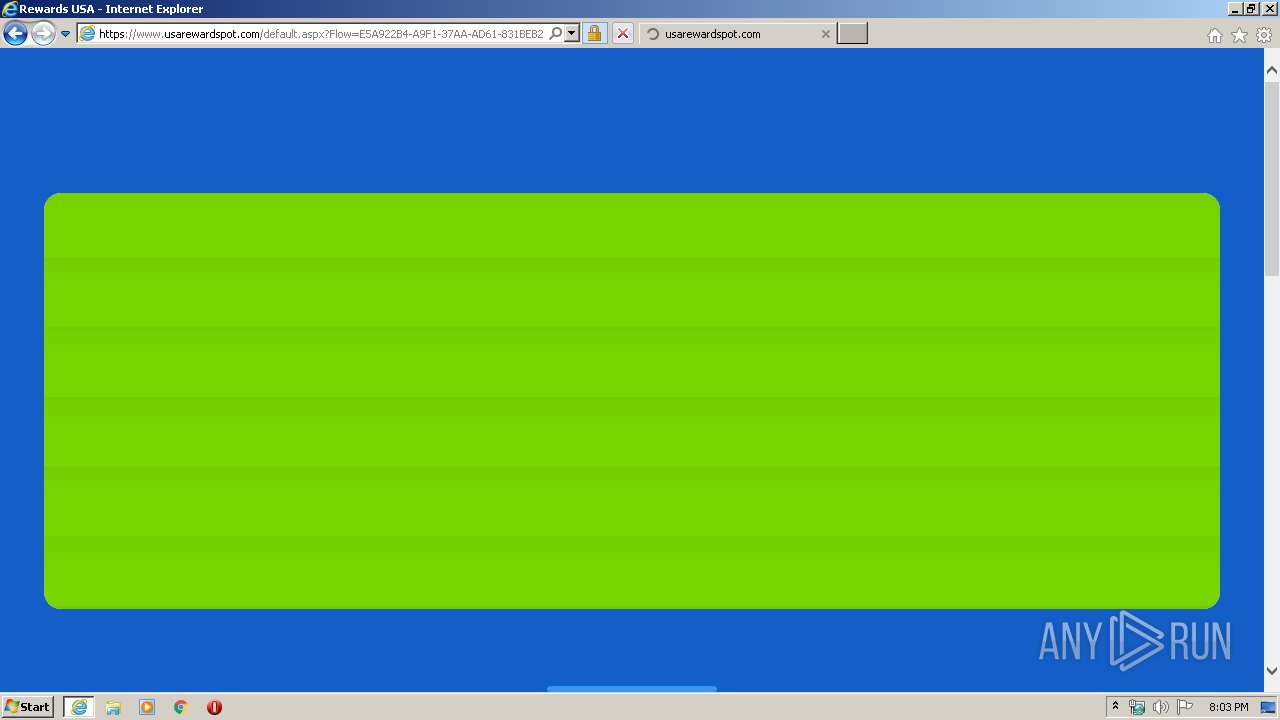Launch Google Chrome from the taskbar
1280x720 pixels.
[181, 707]
